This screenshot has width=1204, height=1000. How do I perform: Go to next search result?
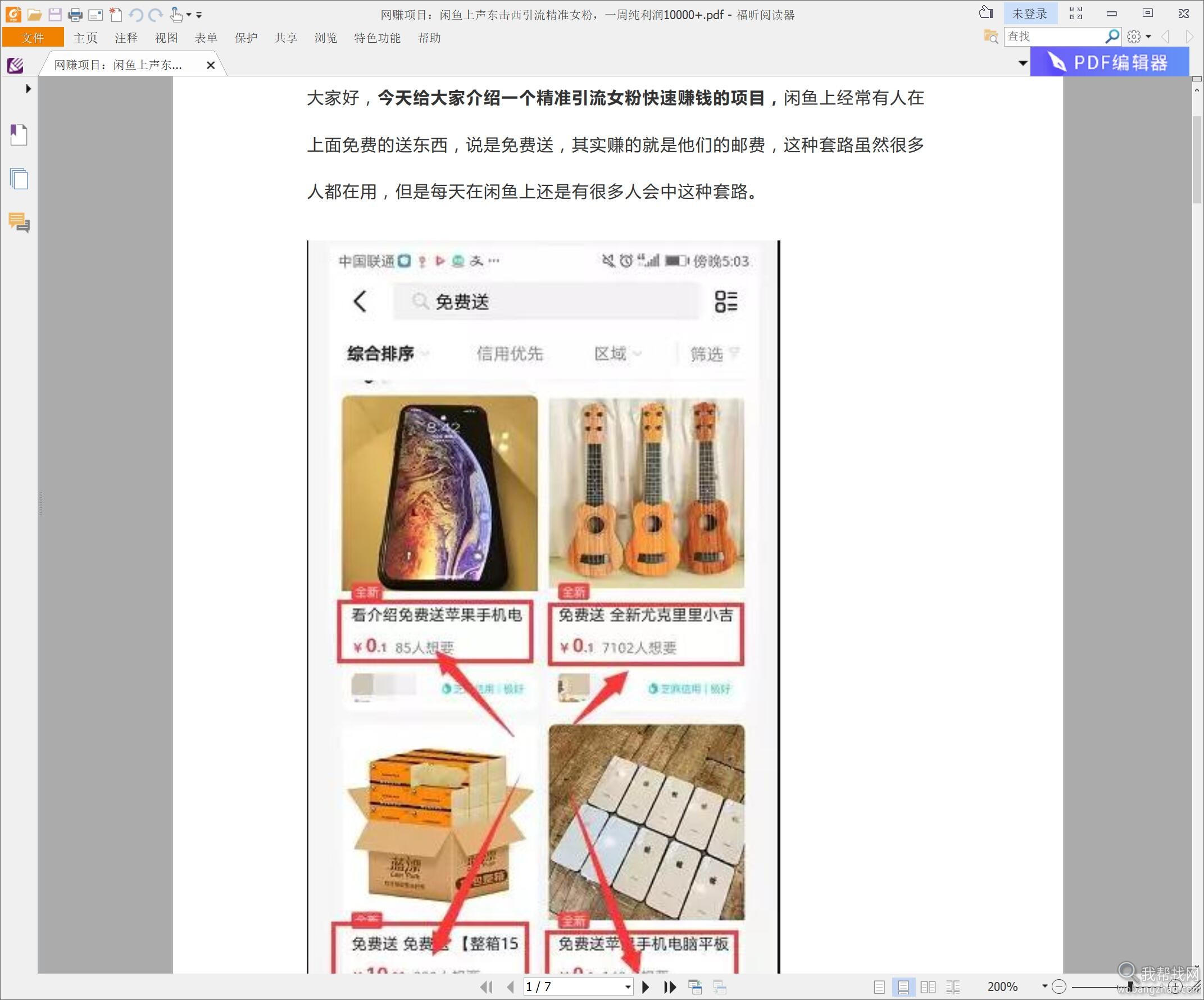(x=1189, y=37)
